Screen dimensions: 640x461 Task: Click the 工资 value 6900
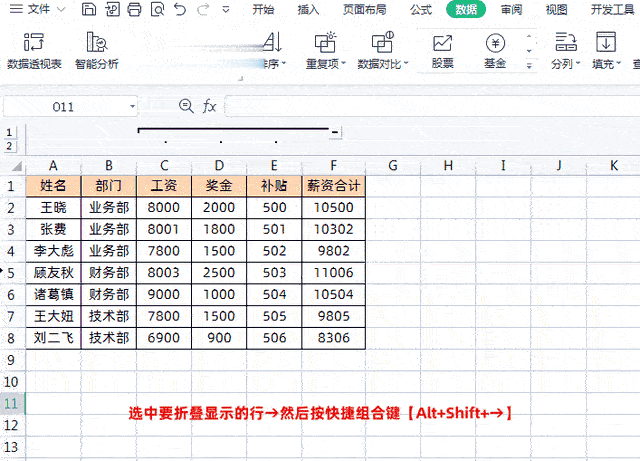pyautogui.click(x=164, y=338)
